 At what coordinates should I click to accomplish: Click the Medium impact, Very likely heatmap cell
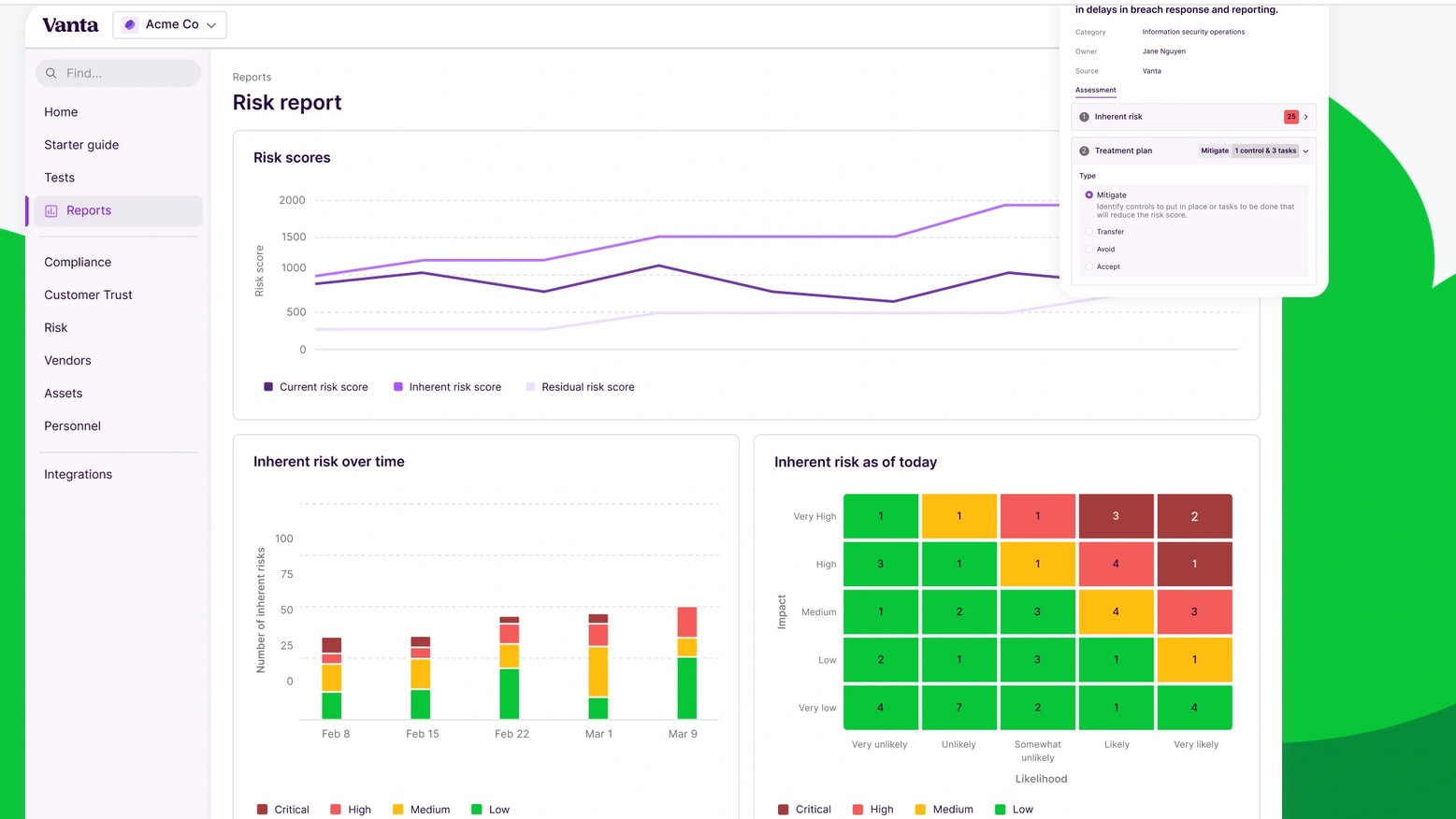pyautogui.click(x=1194, y=612)
